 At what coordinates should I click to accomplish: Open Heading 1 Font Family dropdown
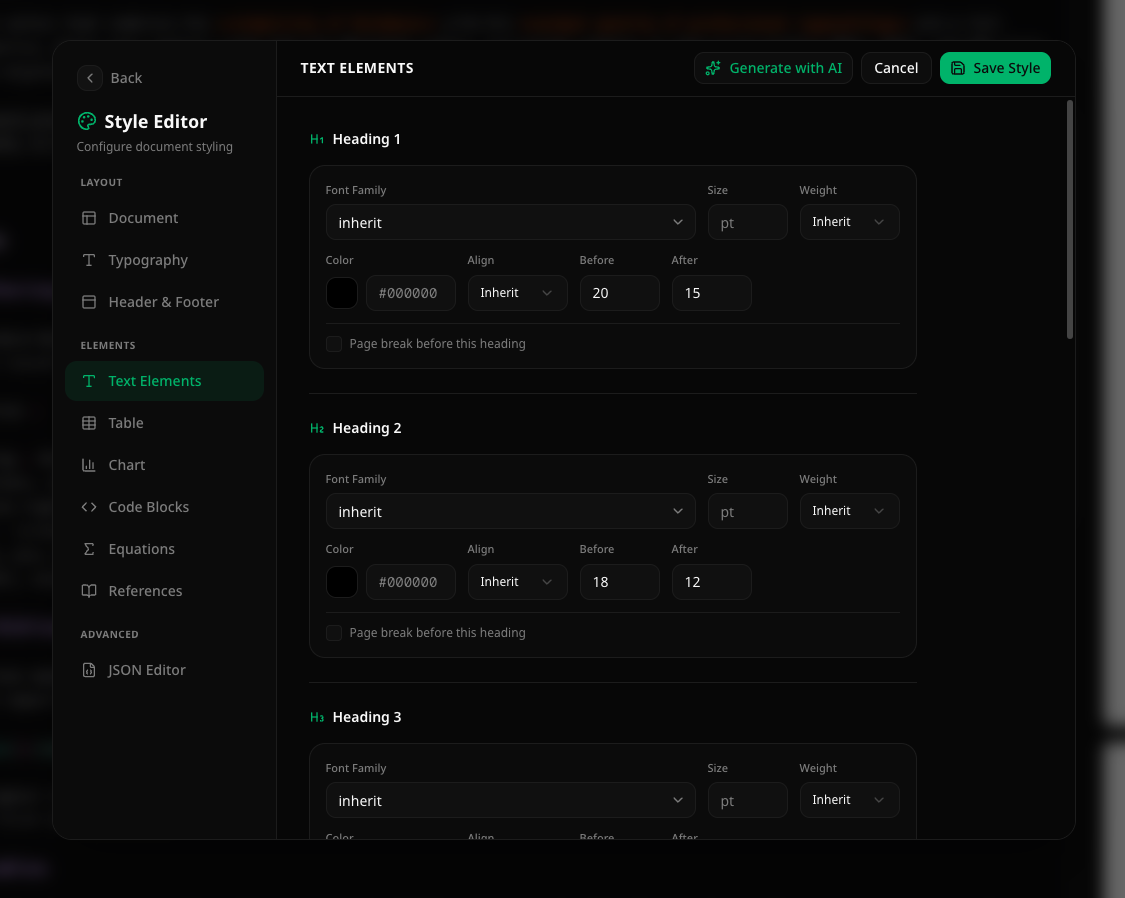[x=510, y=222]
